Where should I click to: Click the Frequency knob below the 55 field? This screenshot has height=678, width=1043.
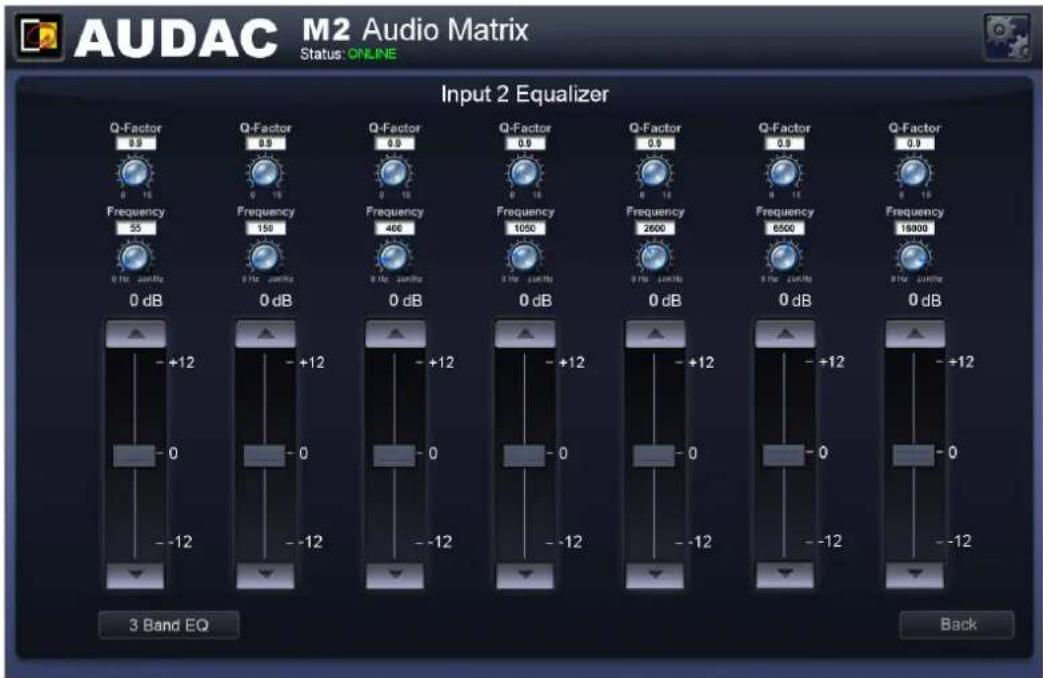[x=136, y=257]
